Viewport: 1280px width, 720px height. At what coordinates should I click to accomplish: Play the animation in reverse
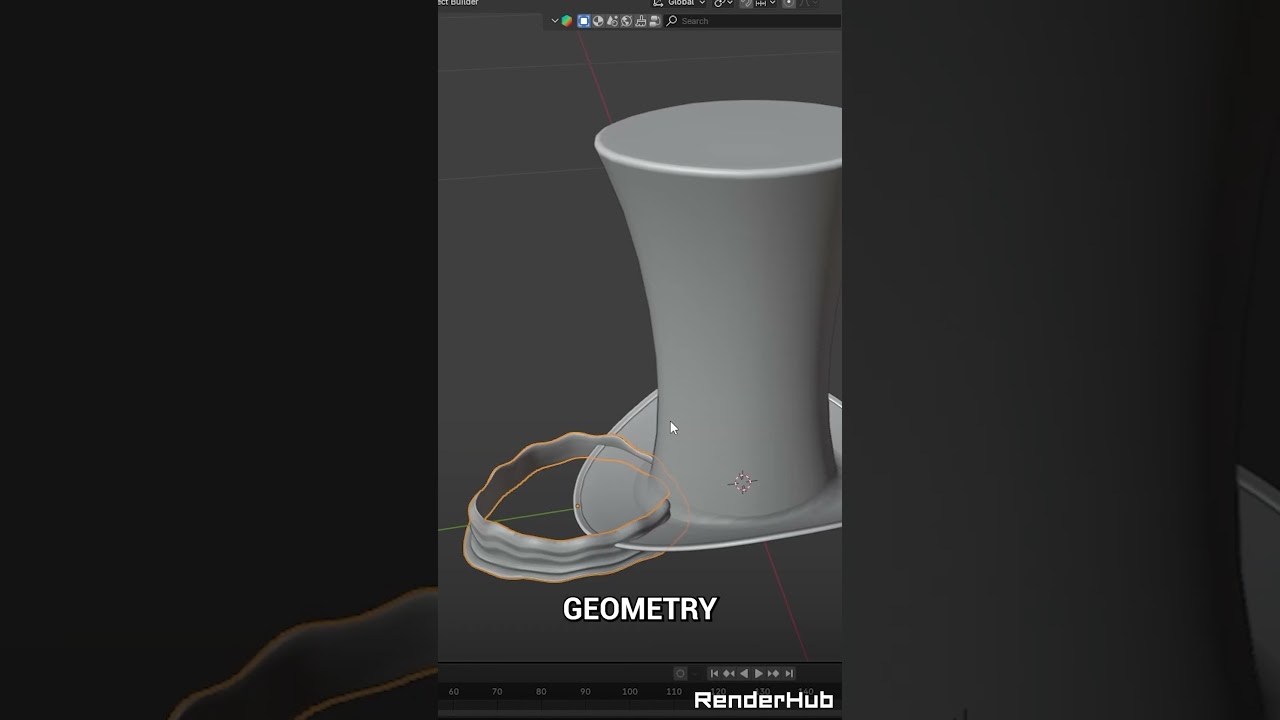pos(744,673)
